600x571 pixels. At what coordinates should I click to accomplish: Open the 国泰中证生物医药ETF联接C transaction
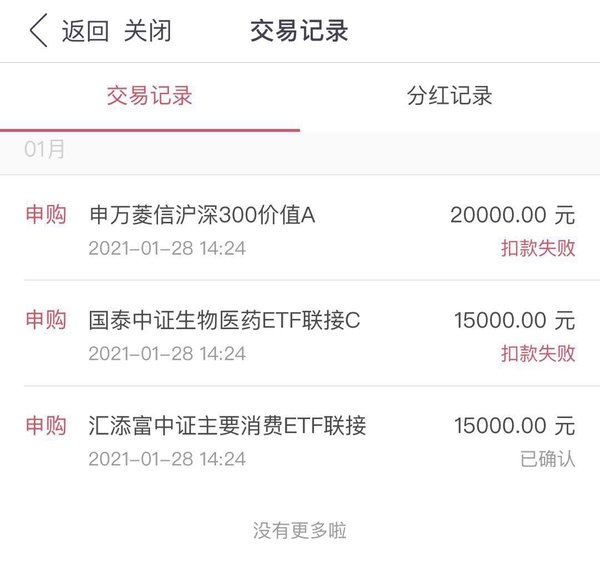[x=300, y=333]
